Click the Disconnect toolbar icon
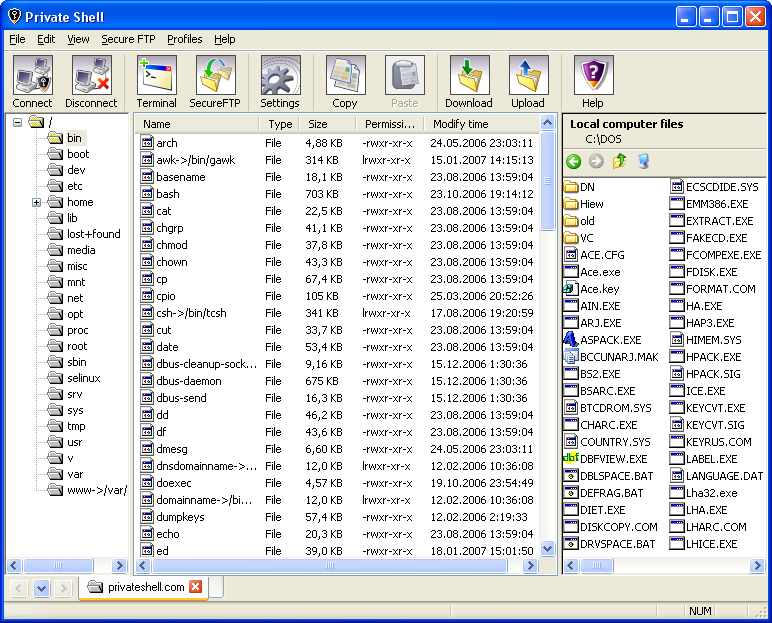The height and width of the screenshot is (623, 772). (91, 82)
